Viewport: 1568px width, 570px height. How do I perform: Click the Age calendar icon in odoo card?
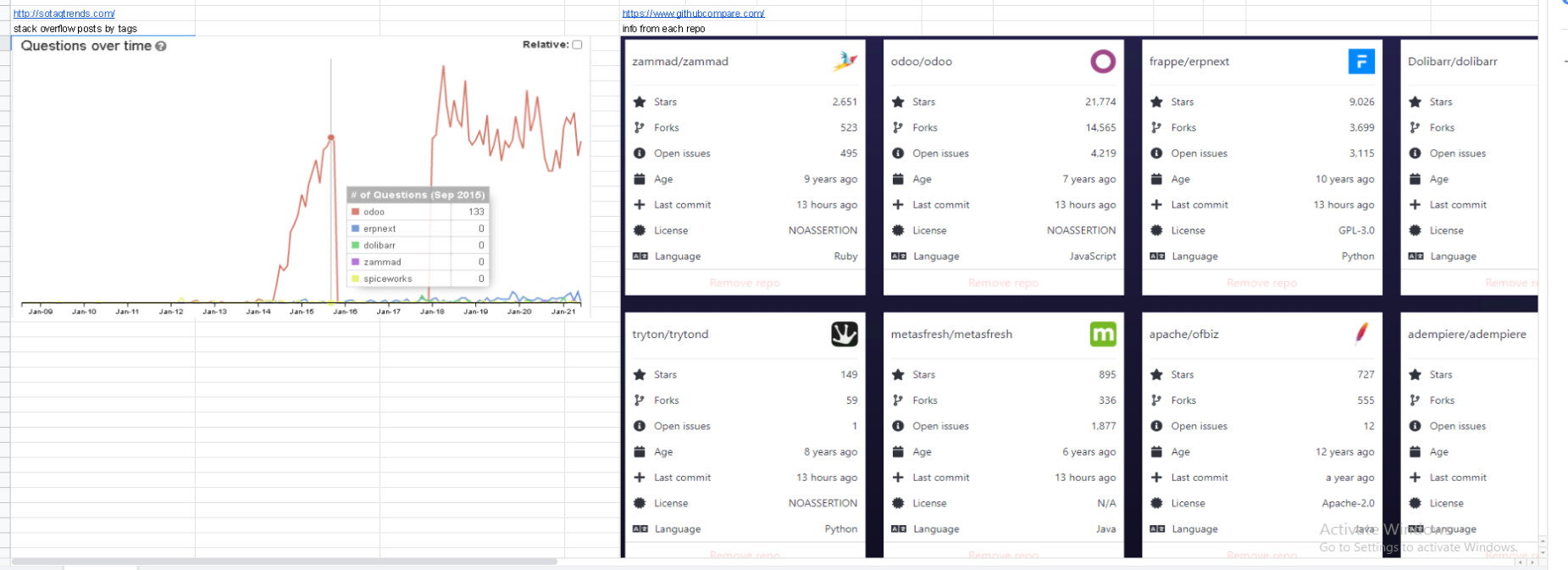pyautogui.click(x=898, y=179)
